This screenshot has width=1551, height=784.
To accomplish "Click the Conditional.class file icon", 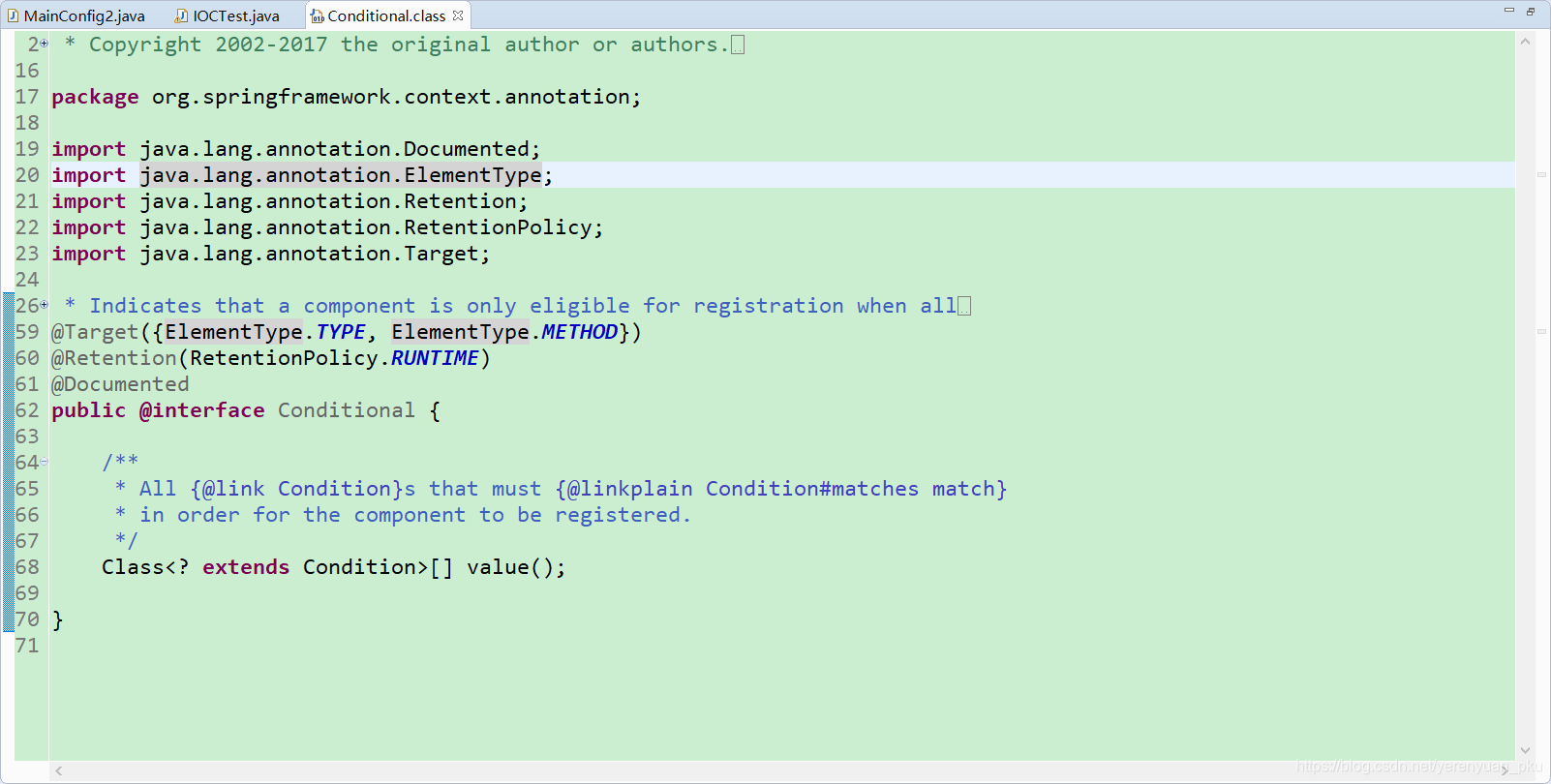I will [317, 15].
